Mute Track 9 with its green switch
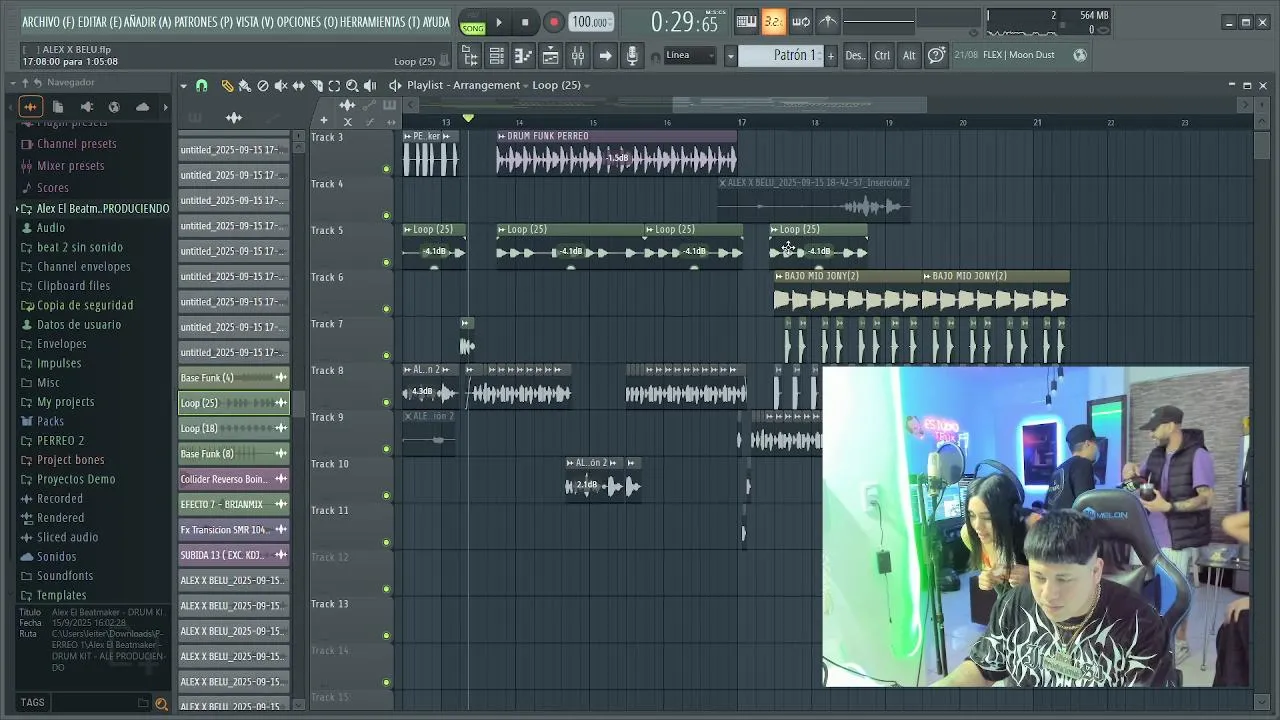This screenshot has width=1280, height=720. pyautogui.click(x=386, y=449)
